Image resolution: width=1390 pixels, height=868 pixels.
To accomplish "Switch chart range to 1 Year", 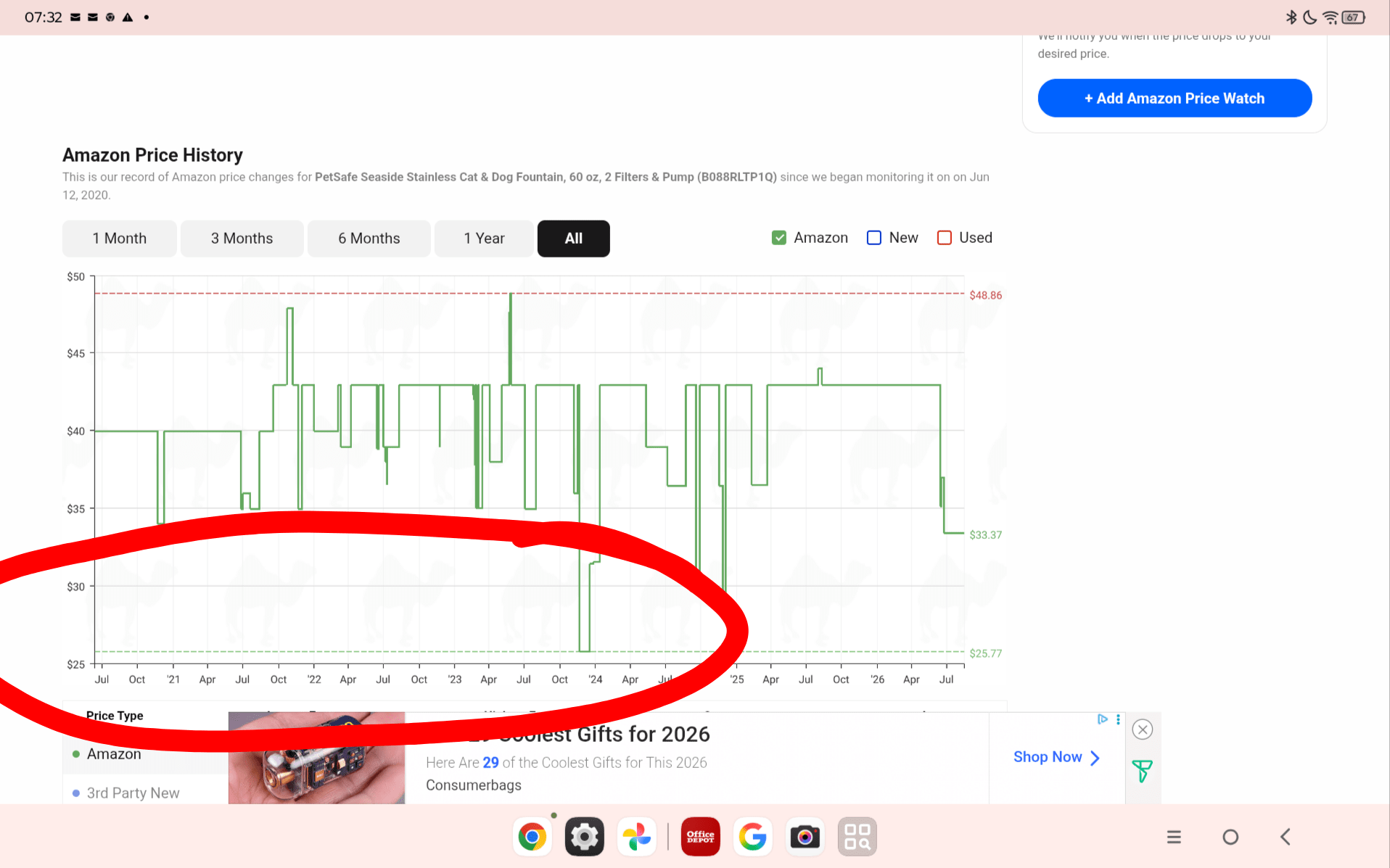I will click(x=485, y=239).
